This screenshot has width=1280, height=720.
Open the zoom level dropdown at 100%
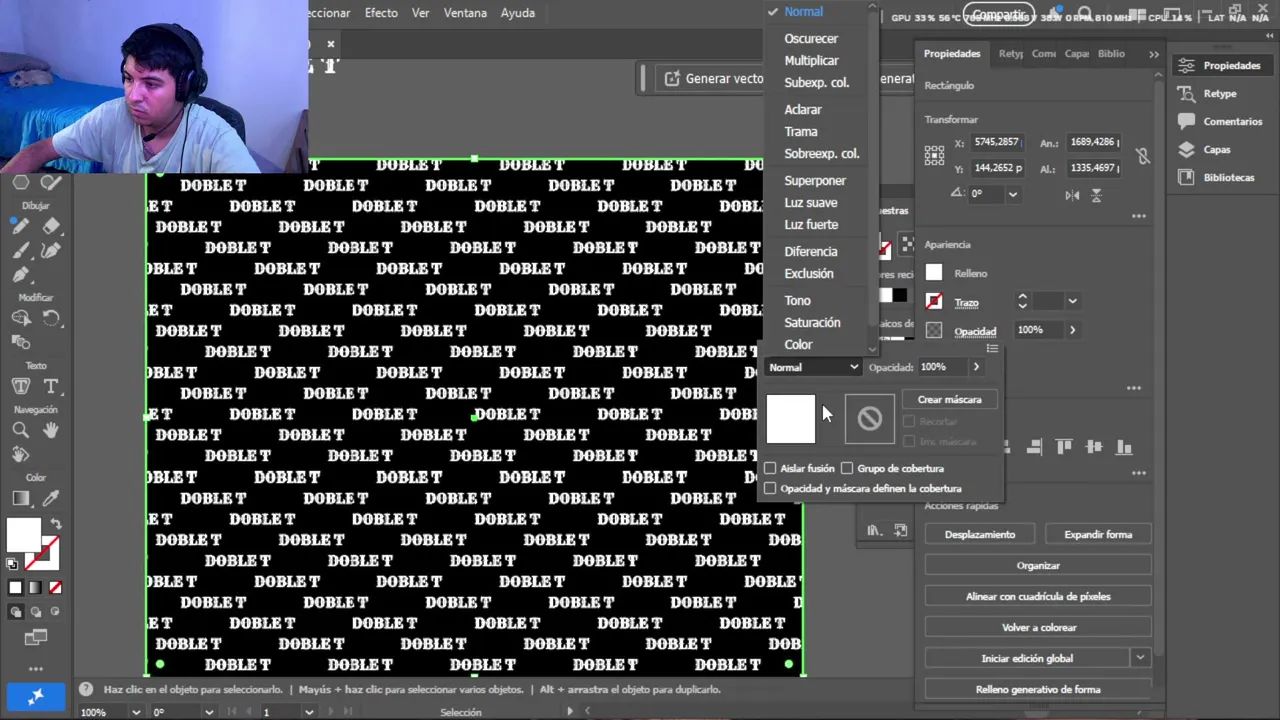point(136,712)
